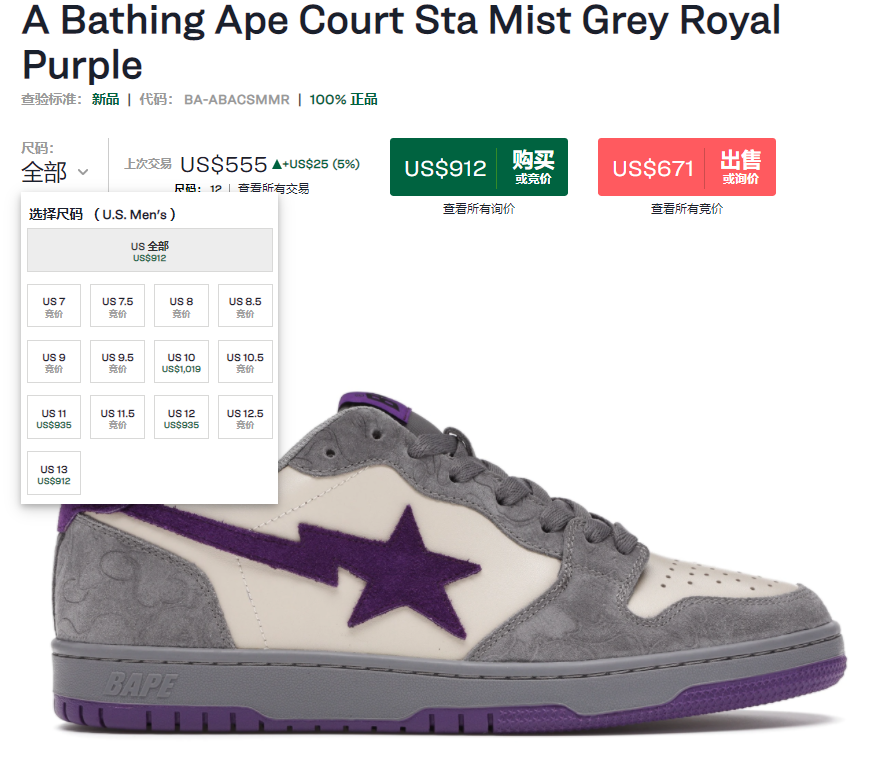Pick the US 8 size tile

[182, 306]
